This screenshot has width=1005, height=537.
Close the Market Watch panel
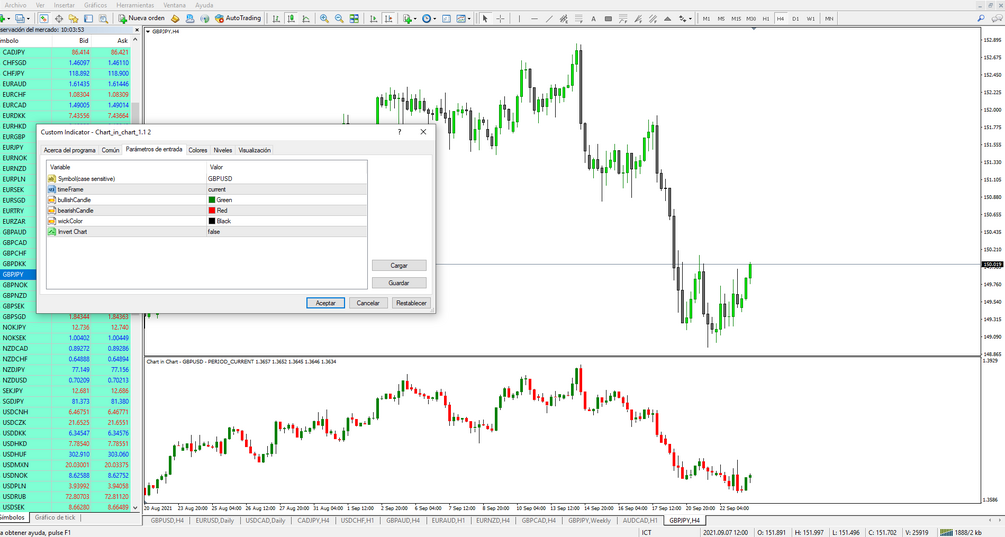coord(137,30)
